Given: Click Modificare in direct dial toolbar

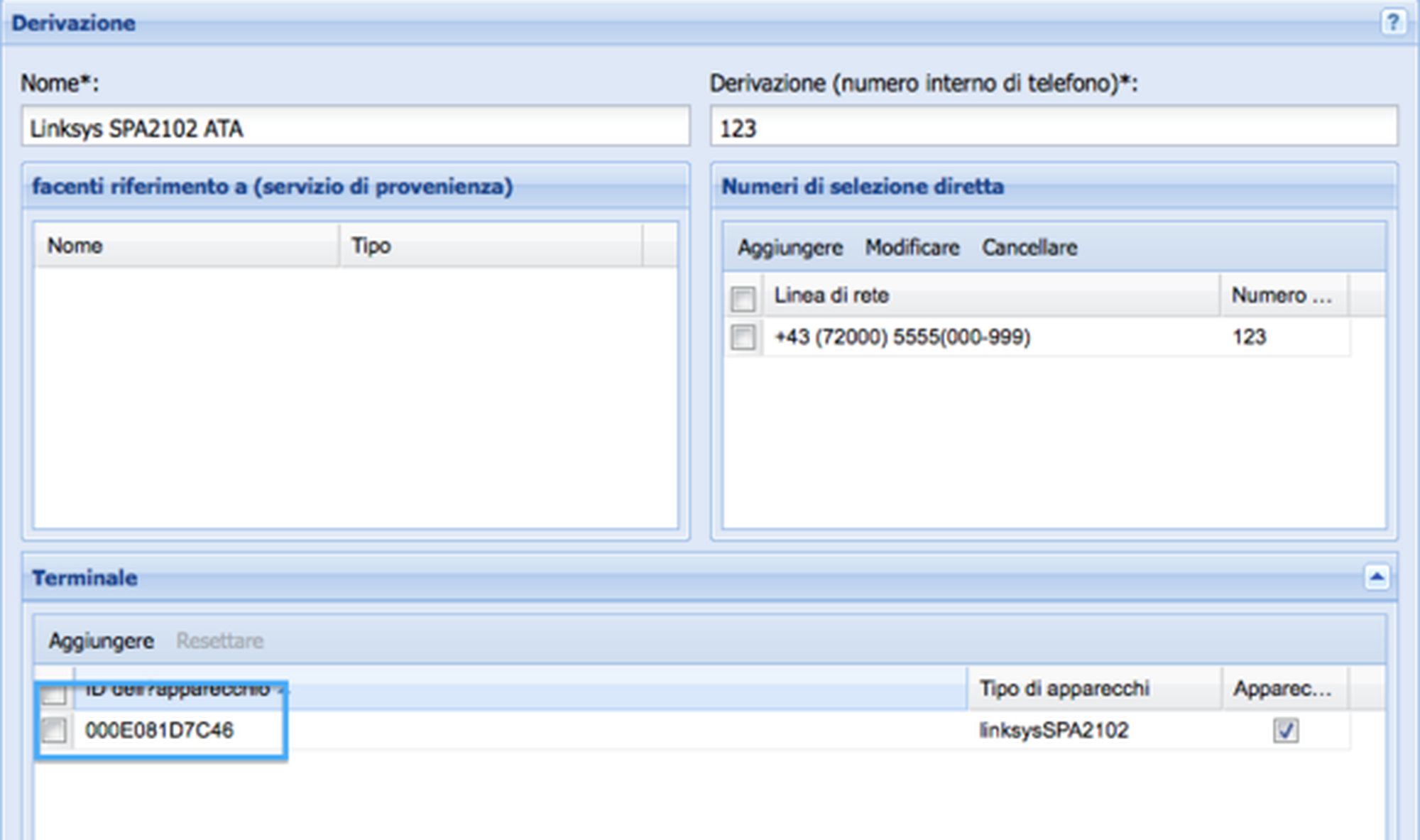Looking at the screenshot, I should 912,248.
